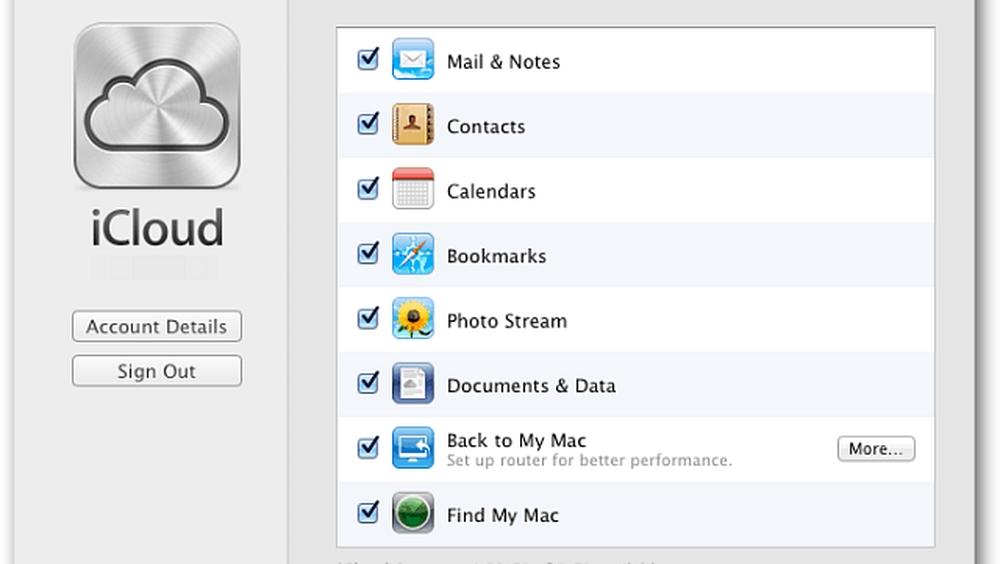The height and width of the screenshot is (564, 1000).
Task: Click the large iCloud cloud logo
Action: [x=157, y=107]
